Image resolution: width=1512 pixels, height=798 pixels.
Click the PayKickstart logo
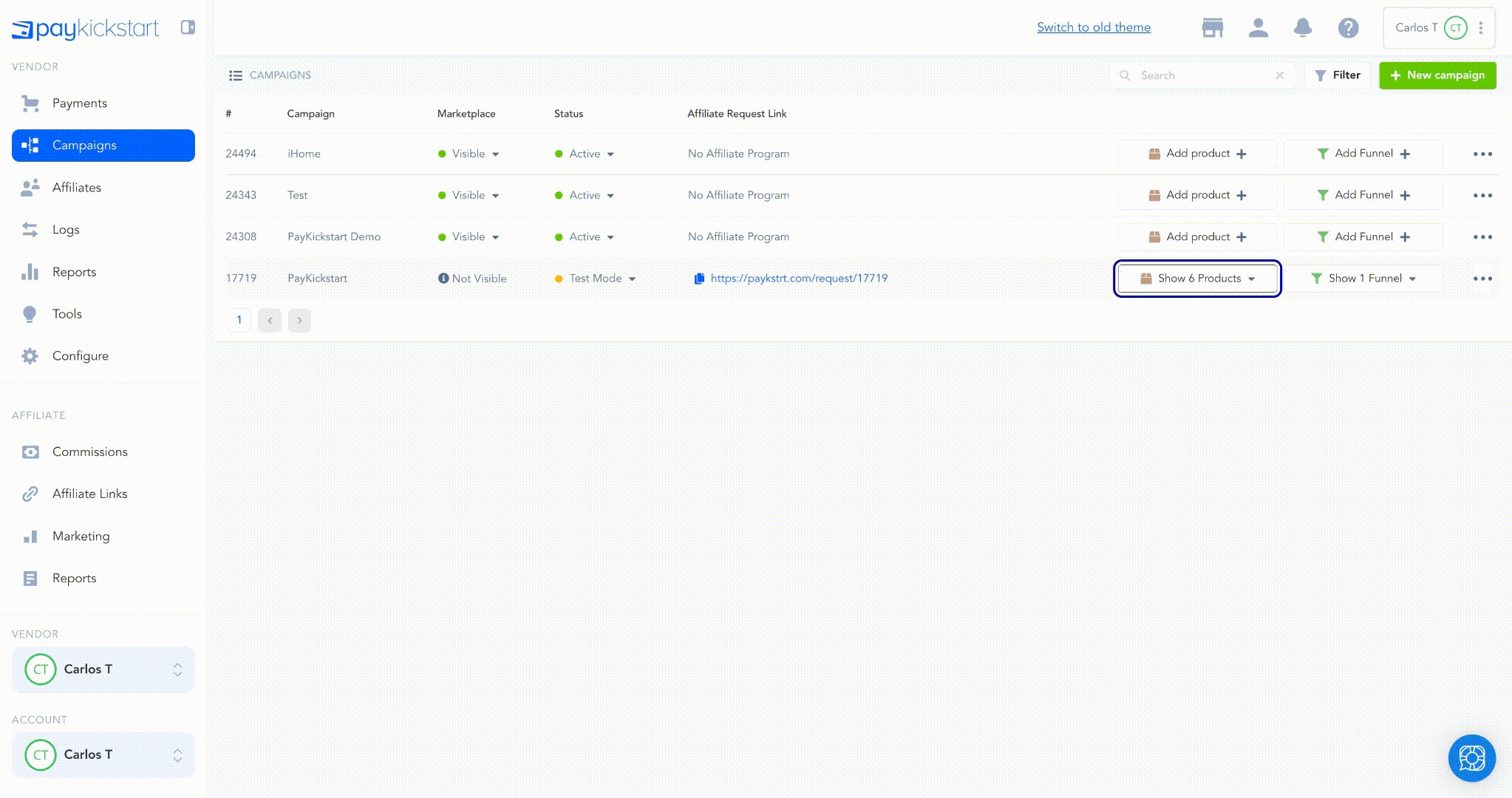click(x=86, y=28)
